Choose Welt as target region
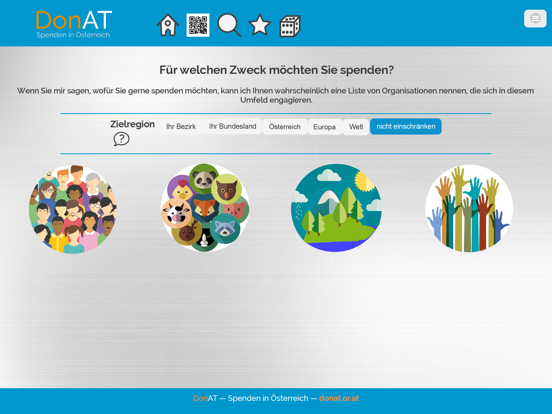The image size is (552, 414). pos(356,126)
